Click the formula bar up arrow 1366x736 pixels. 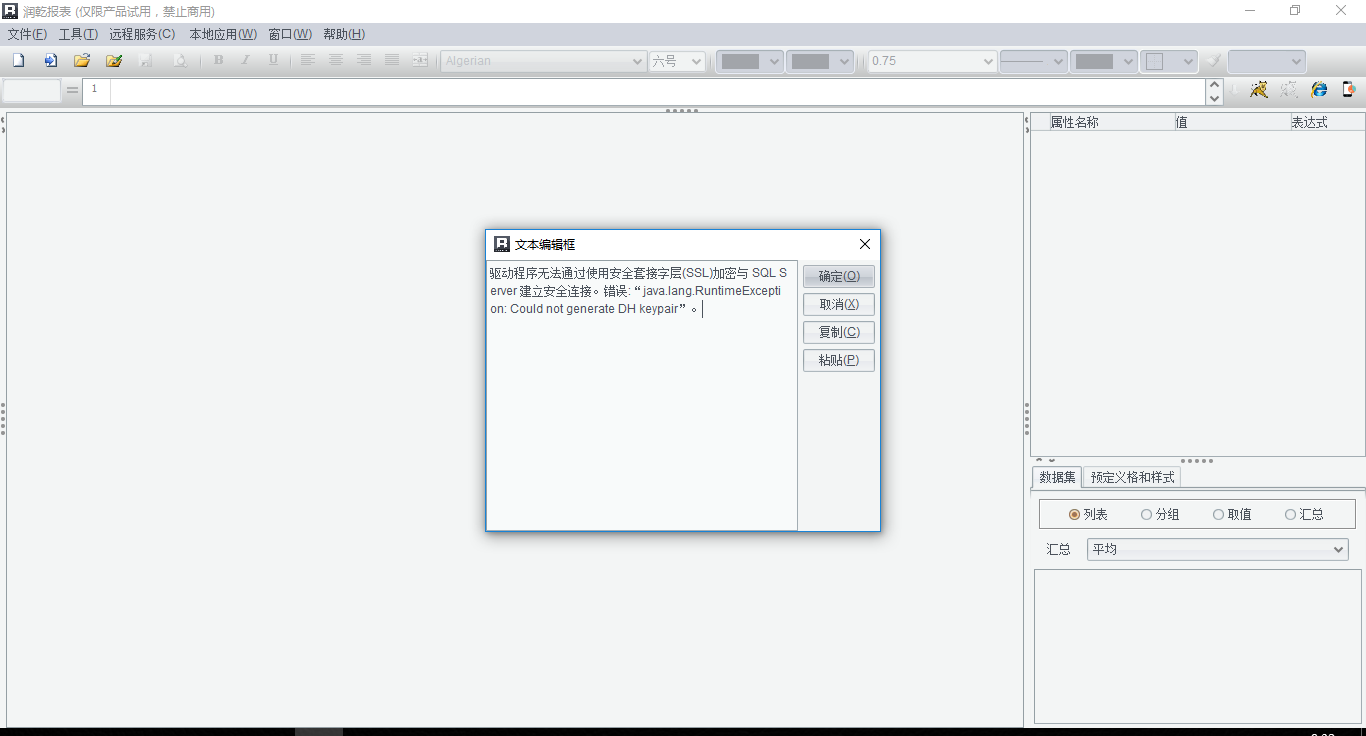tap(1215, 86)
